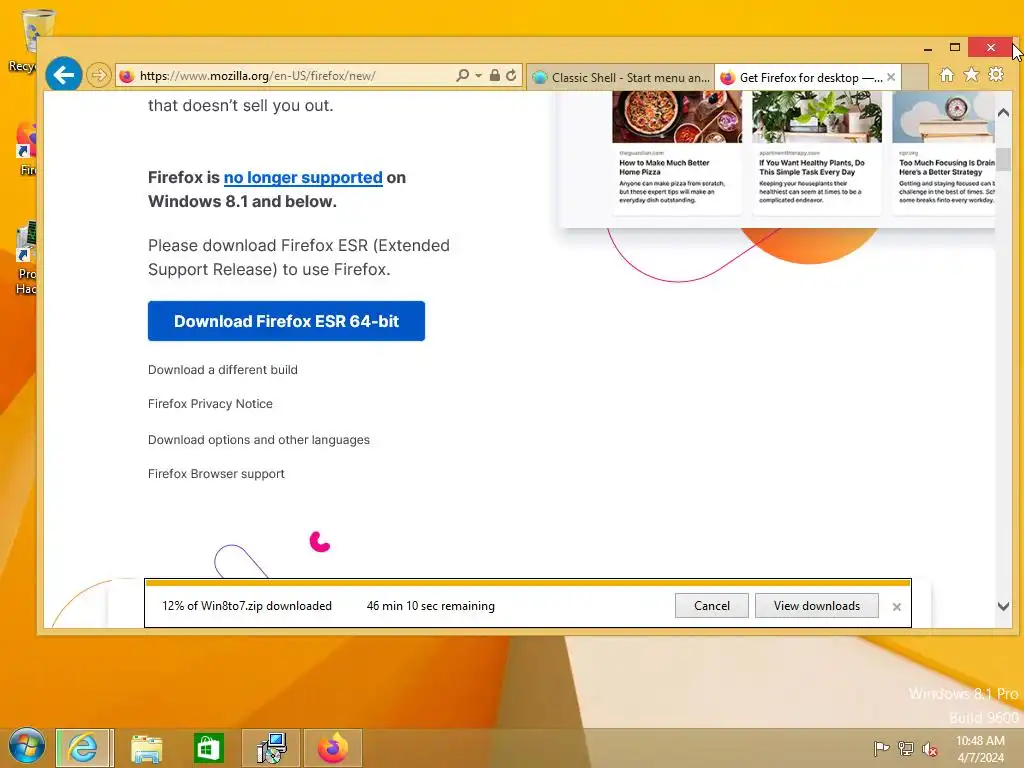Image resolution: width=1024 pixels, height=768 pixels.
Task: Open File Explorer from the taskbar
Action: coord(147,748)
